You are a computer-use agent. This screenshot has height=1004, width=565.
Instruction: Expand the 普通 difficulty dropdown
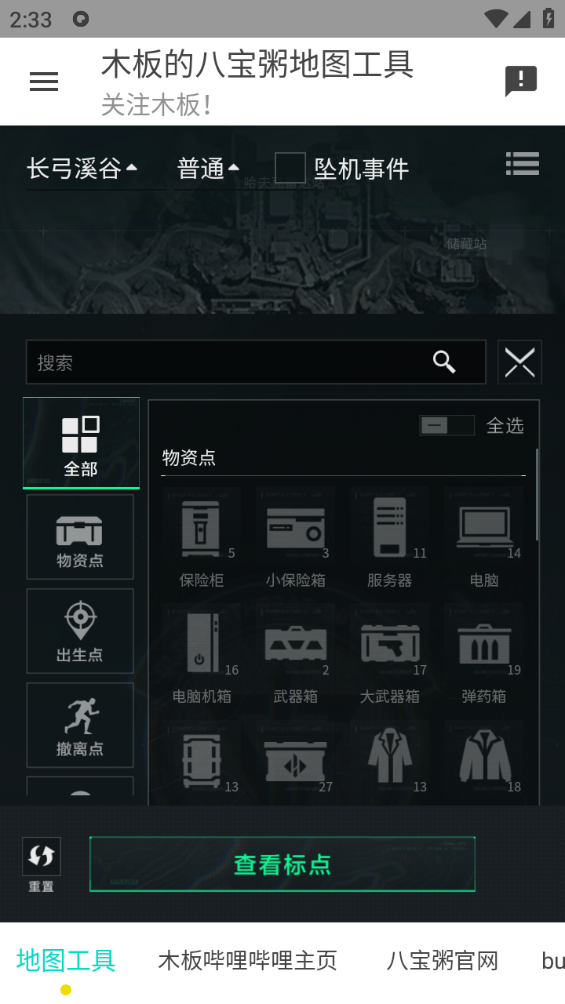[x=208, y=169]
